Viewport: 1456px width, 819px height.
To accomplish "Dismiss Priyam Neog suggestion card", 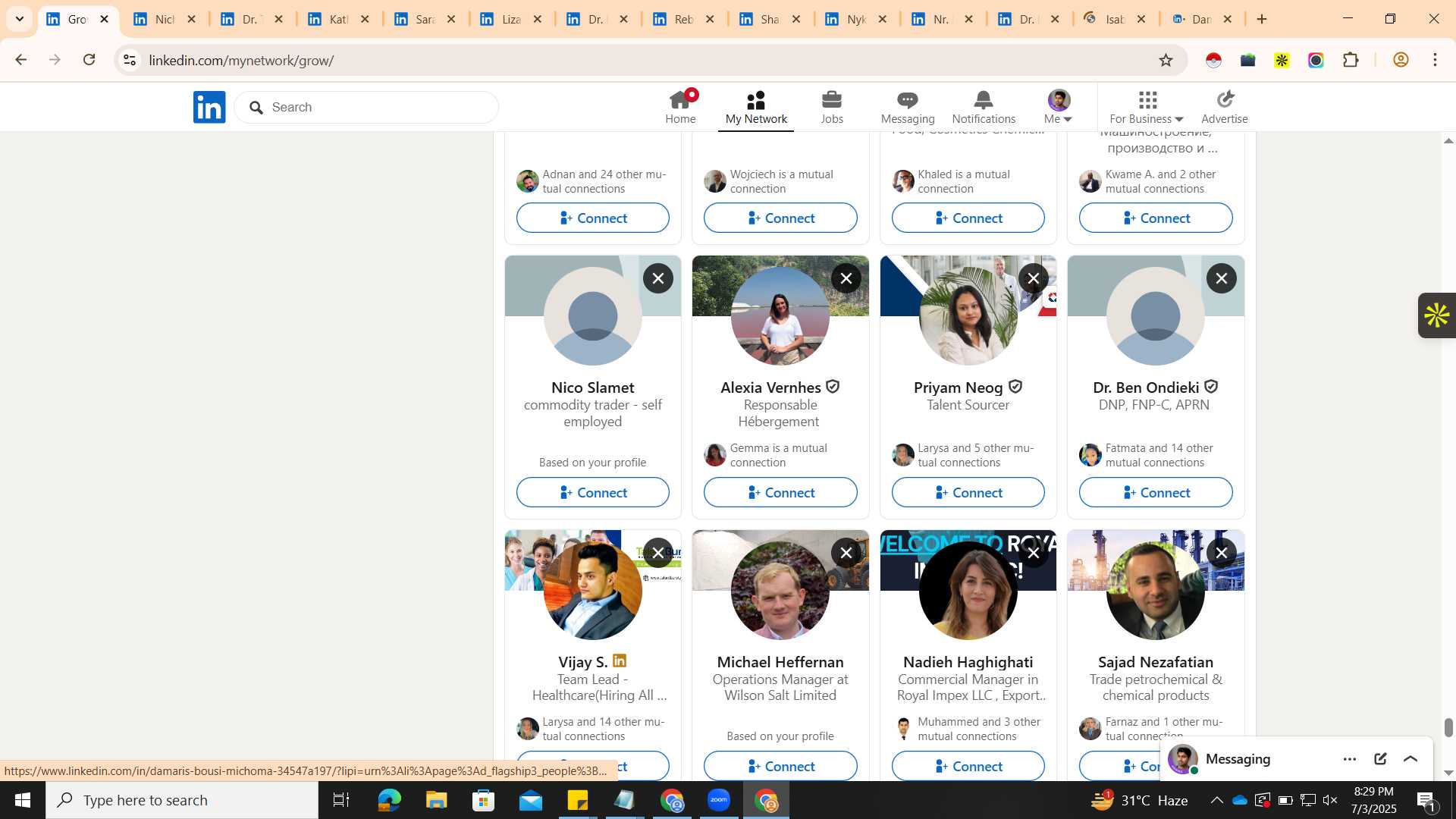I will click(x=1034, y=279).
